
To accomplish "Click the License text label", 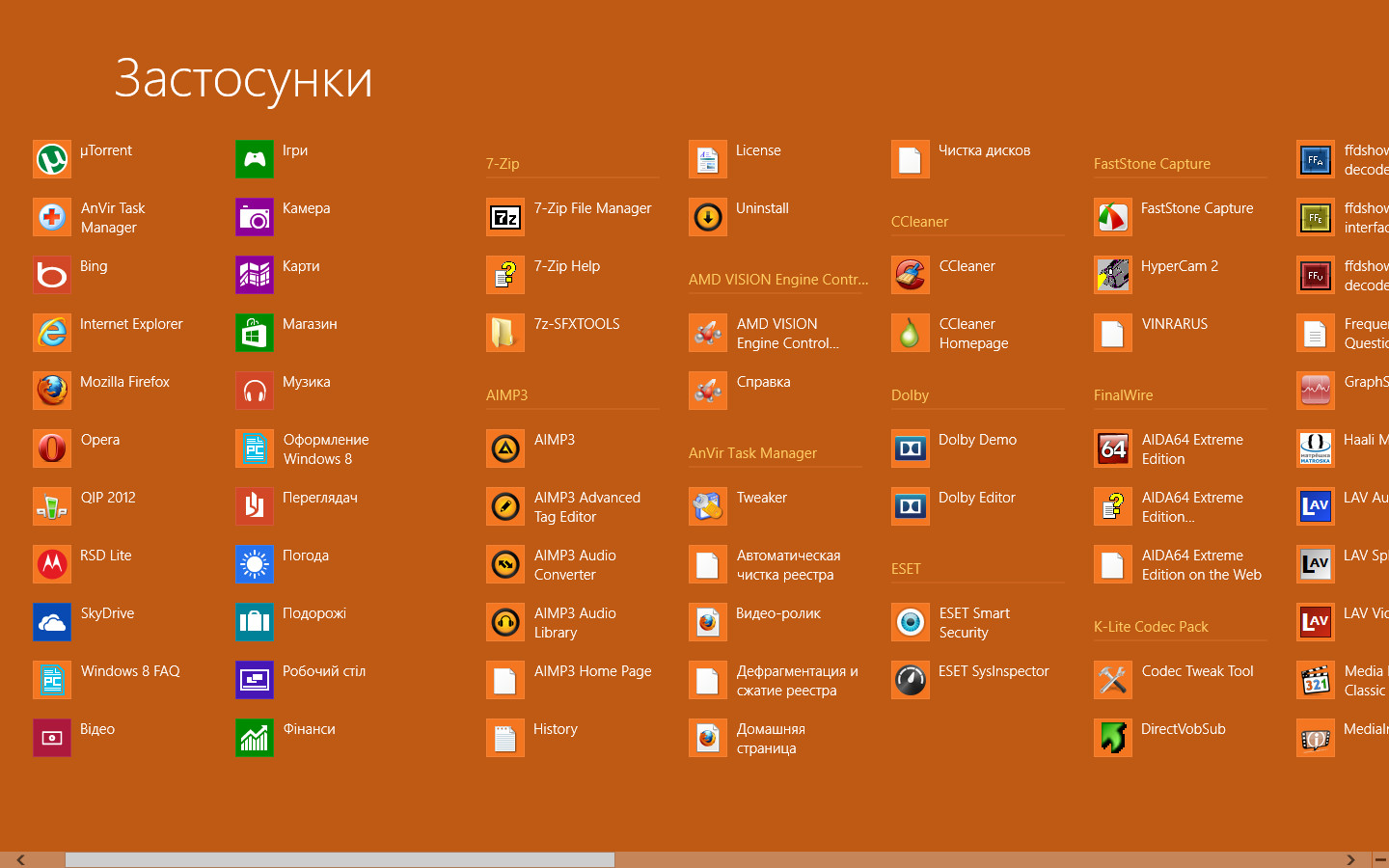I will [x=758, y=150].
